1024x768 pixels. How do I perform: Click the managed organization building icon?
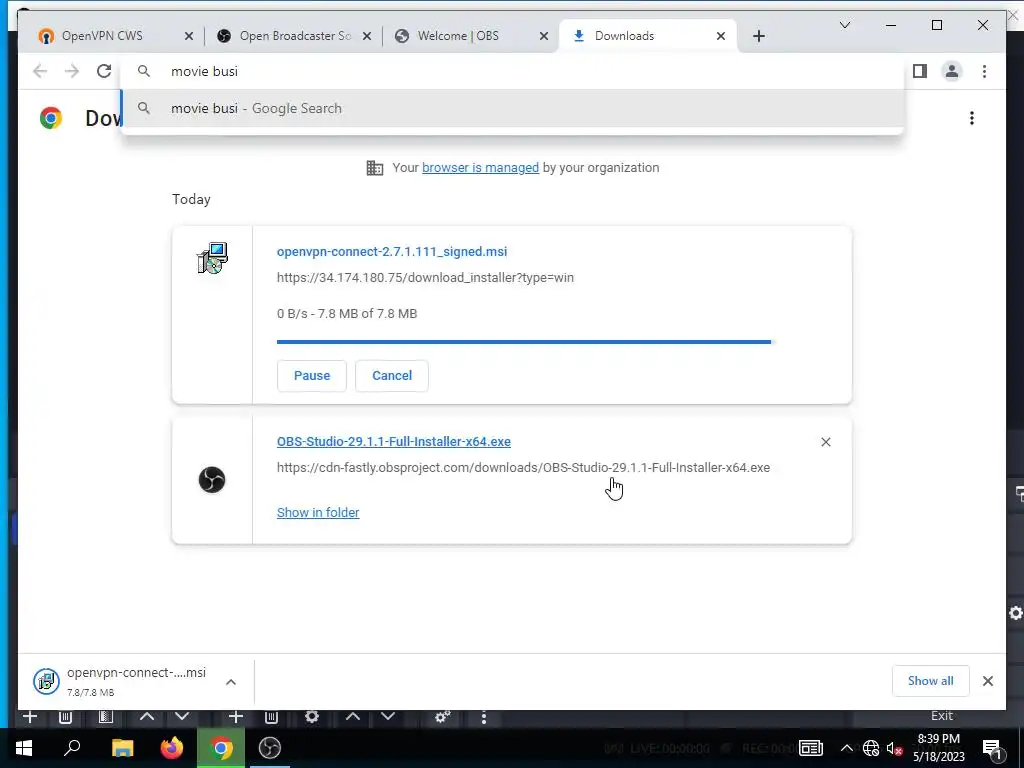[375, 168]
